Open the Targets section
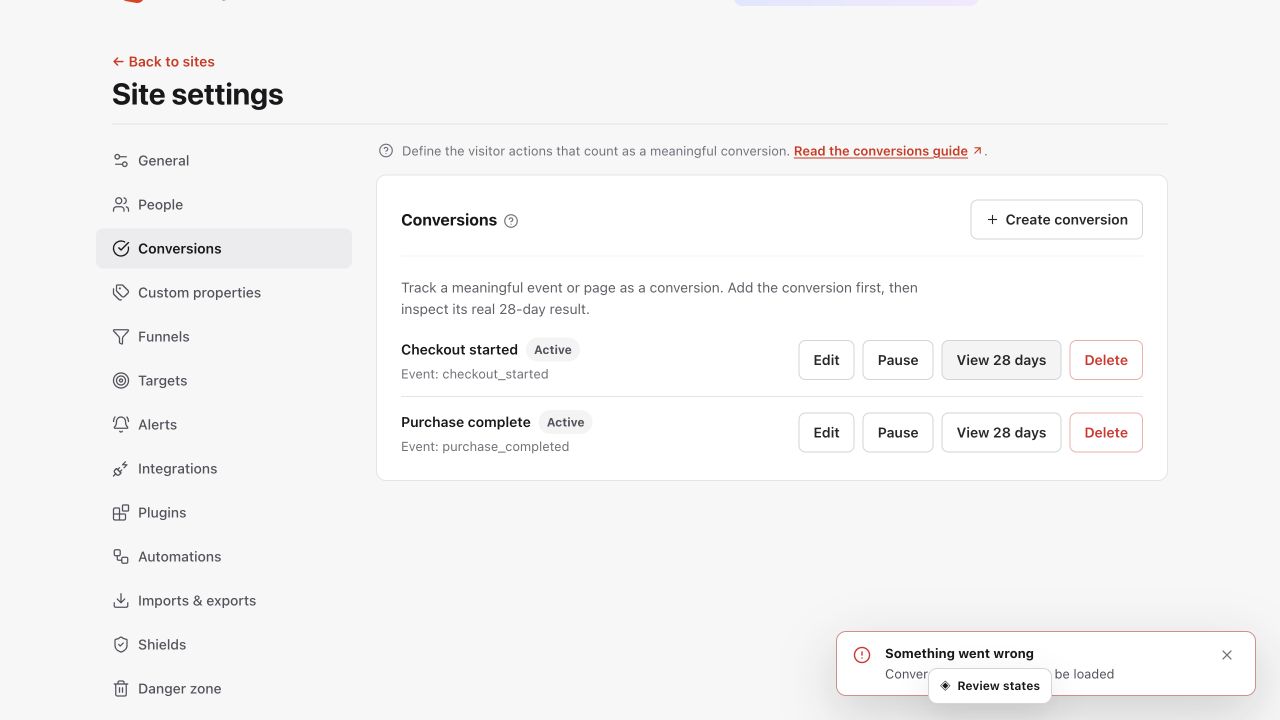 (224, 381)
